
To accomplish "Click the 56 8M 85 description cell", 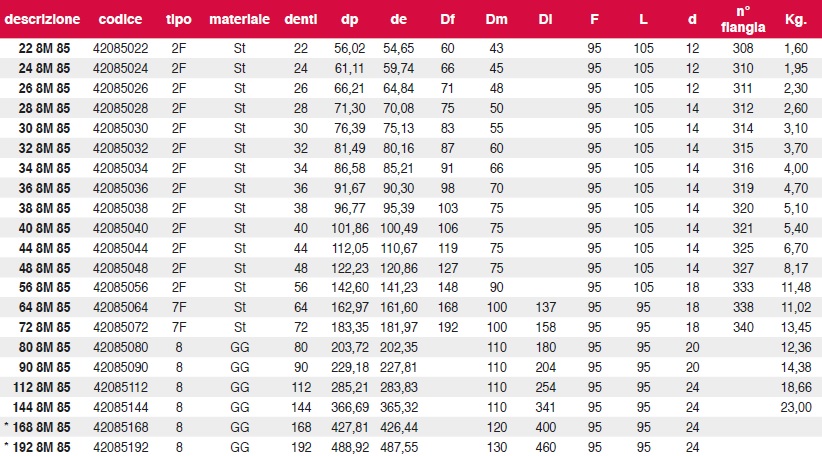I will (44, 287).
